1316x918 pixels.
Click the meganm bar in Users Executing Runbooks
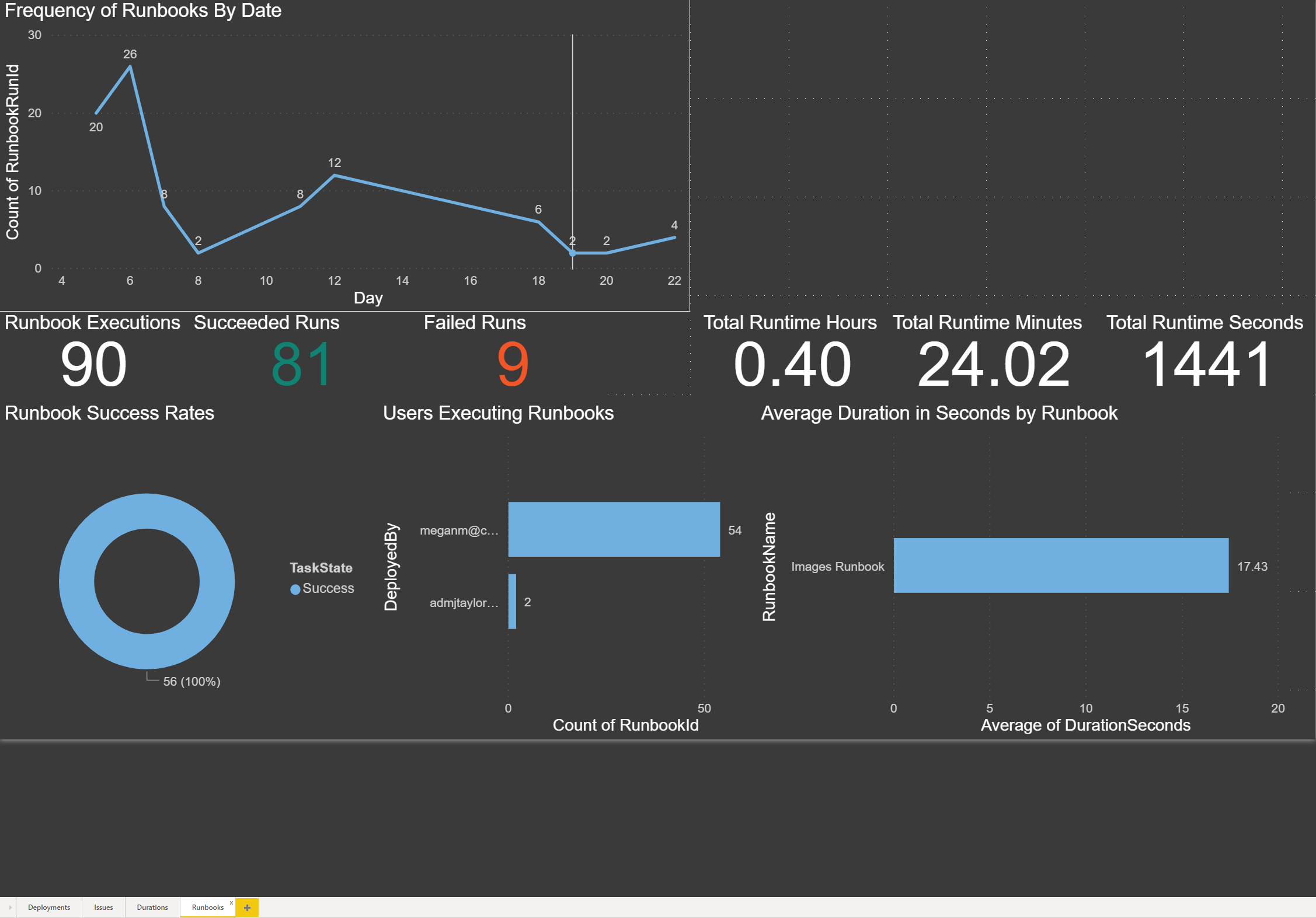point(614,529)
